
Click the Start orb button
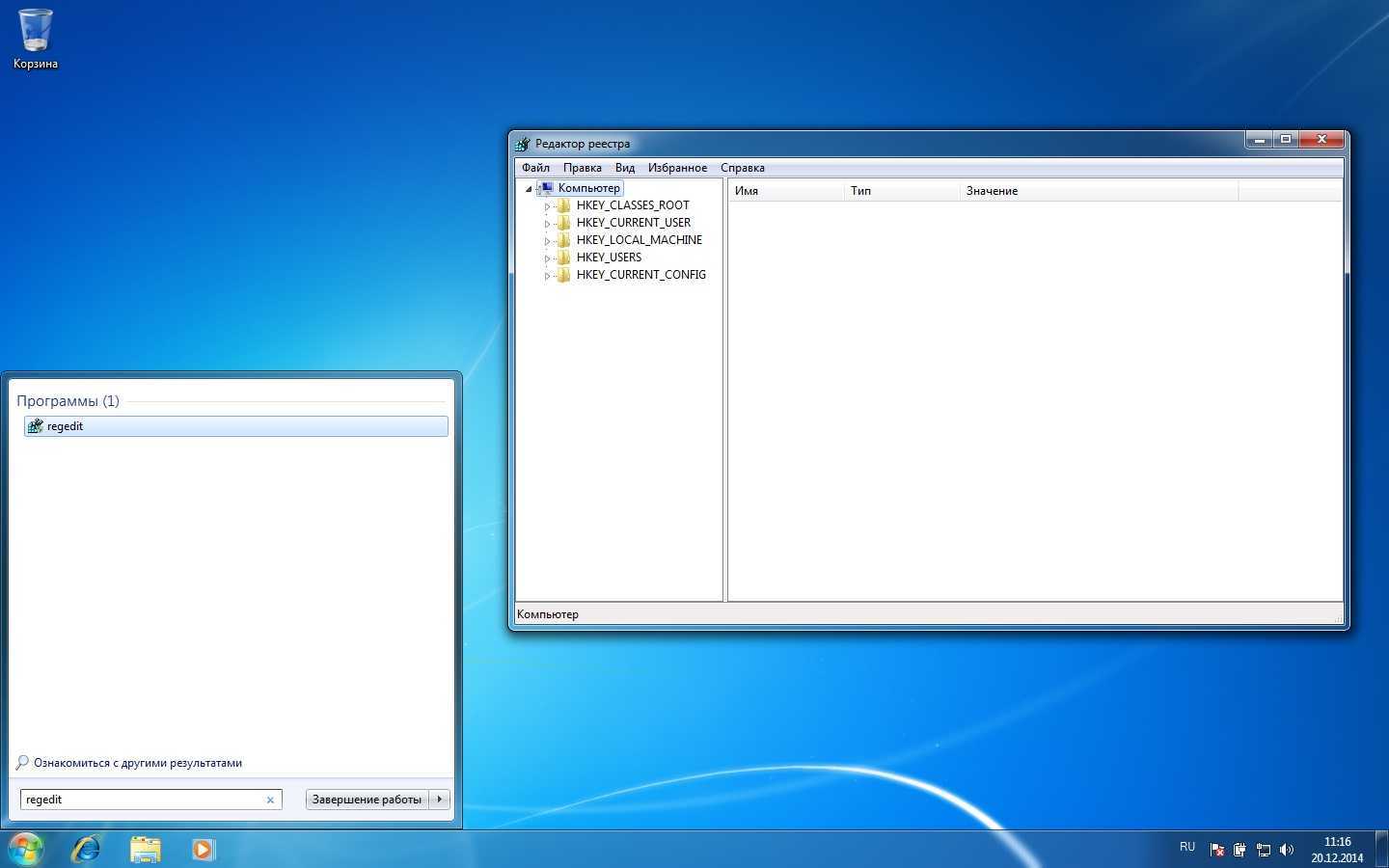point(26,849)
